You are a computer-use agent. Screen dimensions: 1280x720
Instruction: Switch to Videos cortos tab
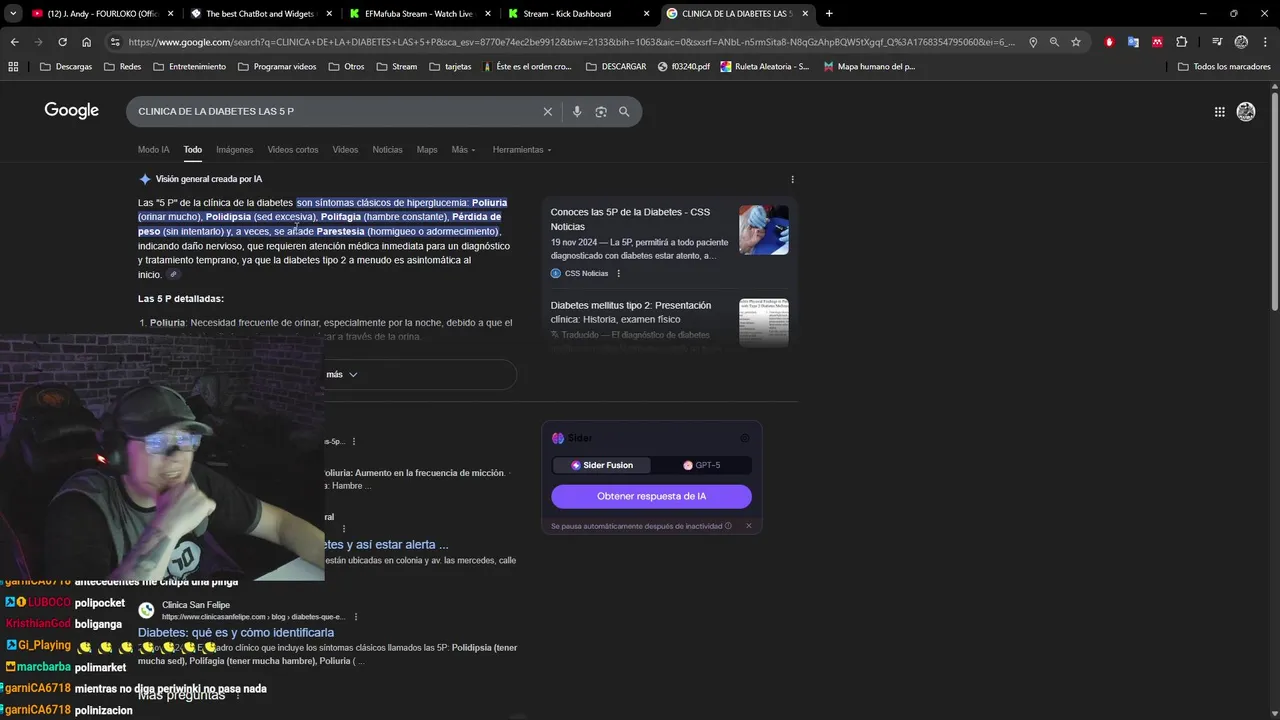pos(292,150)
